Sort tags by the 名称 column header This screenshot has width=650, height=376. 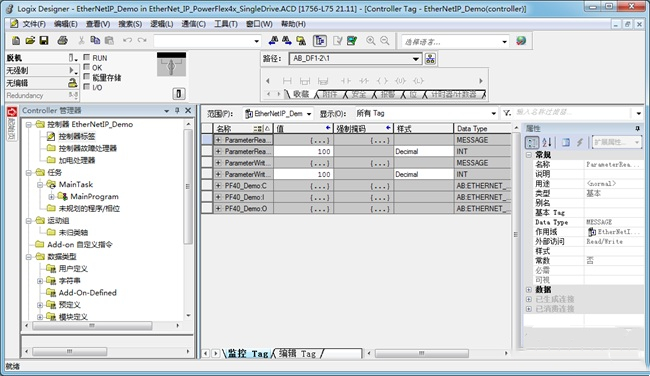243,129
